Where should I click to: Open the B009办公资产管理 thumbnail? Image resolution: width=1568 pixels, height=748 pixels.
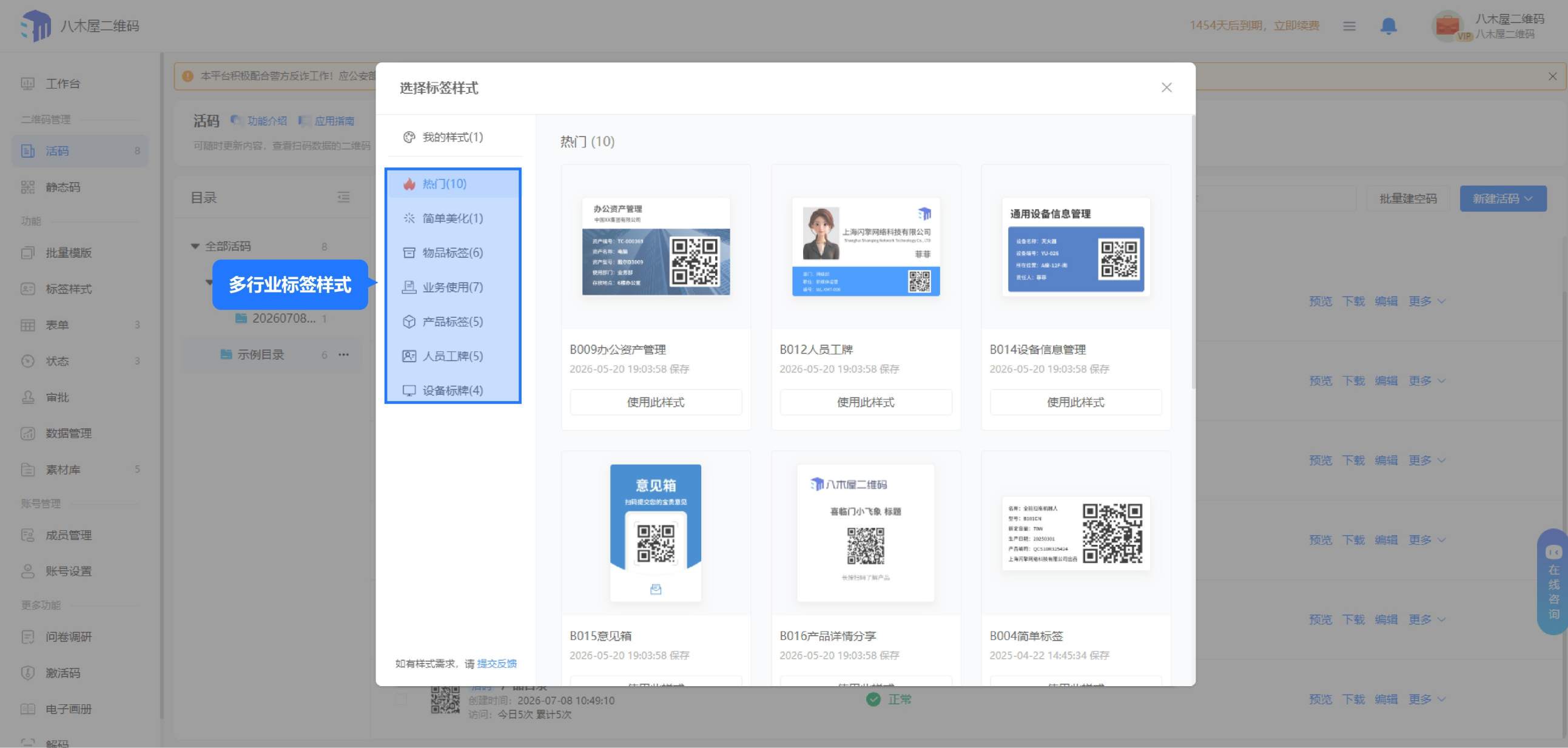pyautogui.click(x=656, y=246)
